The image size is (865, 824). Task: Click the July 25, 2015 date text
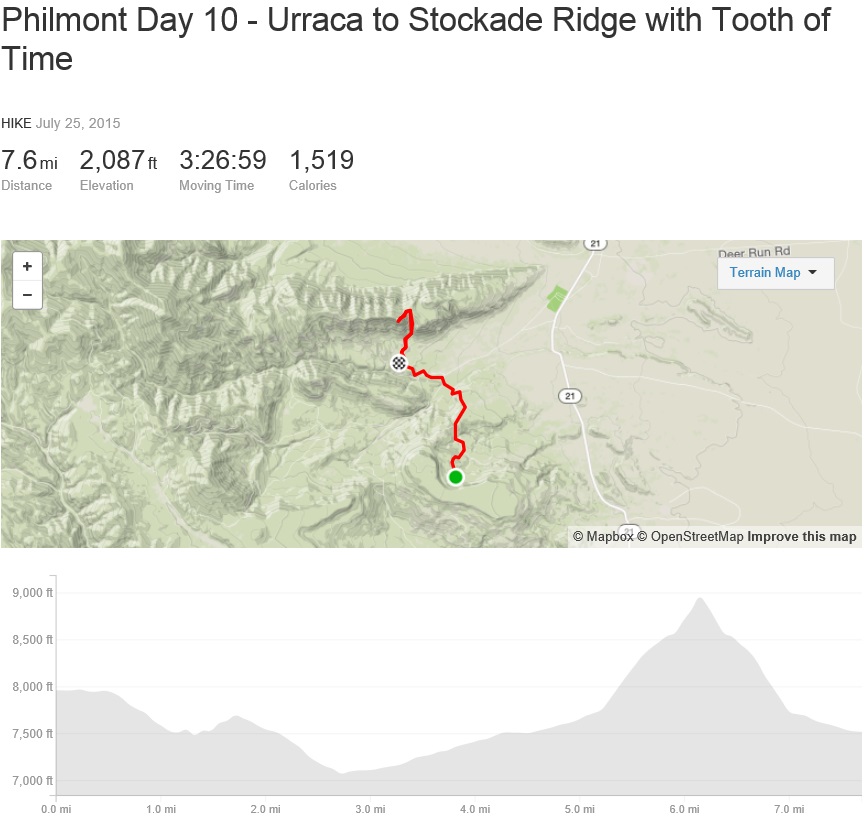click(x=78, y=123)
